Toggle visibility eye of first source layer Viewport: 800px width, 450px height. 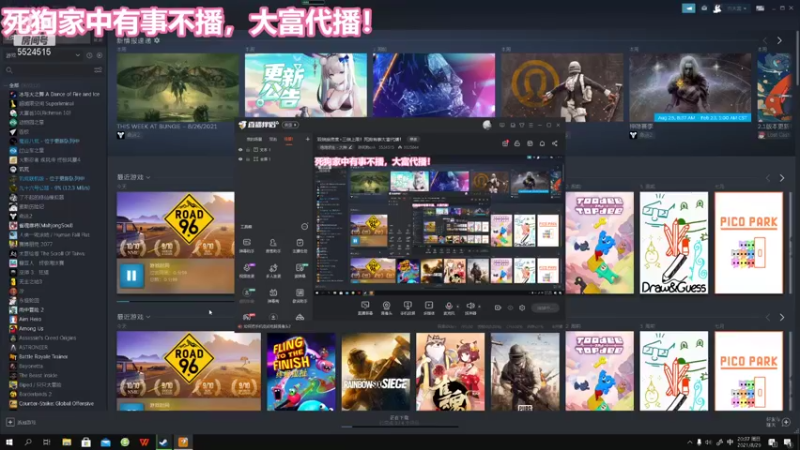(240, 150)
